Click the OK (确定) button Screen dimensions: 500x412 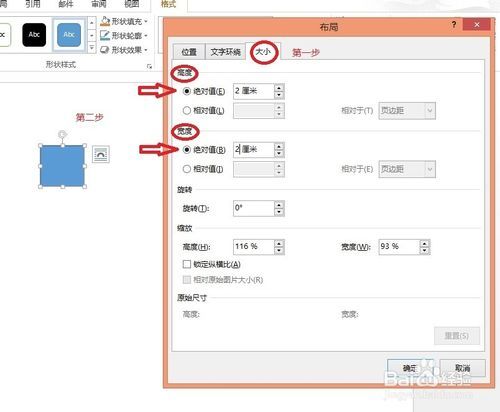410,368
